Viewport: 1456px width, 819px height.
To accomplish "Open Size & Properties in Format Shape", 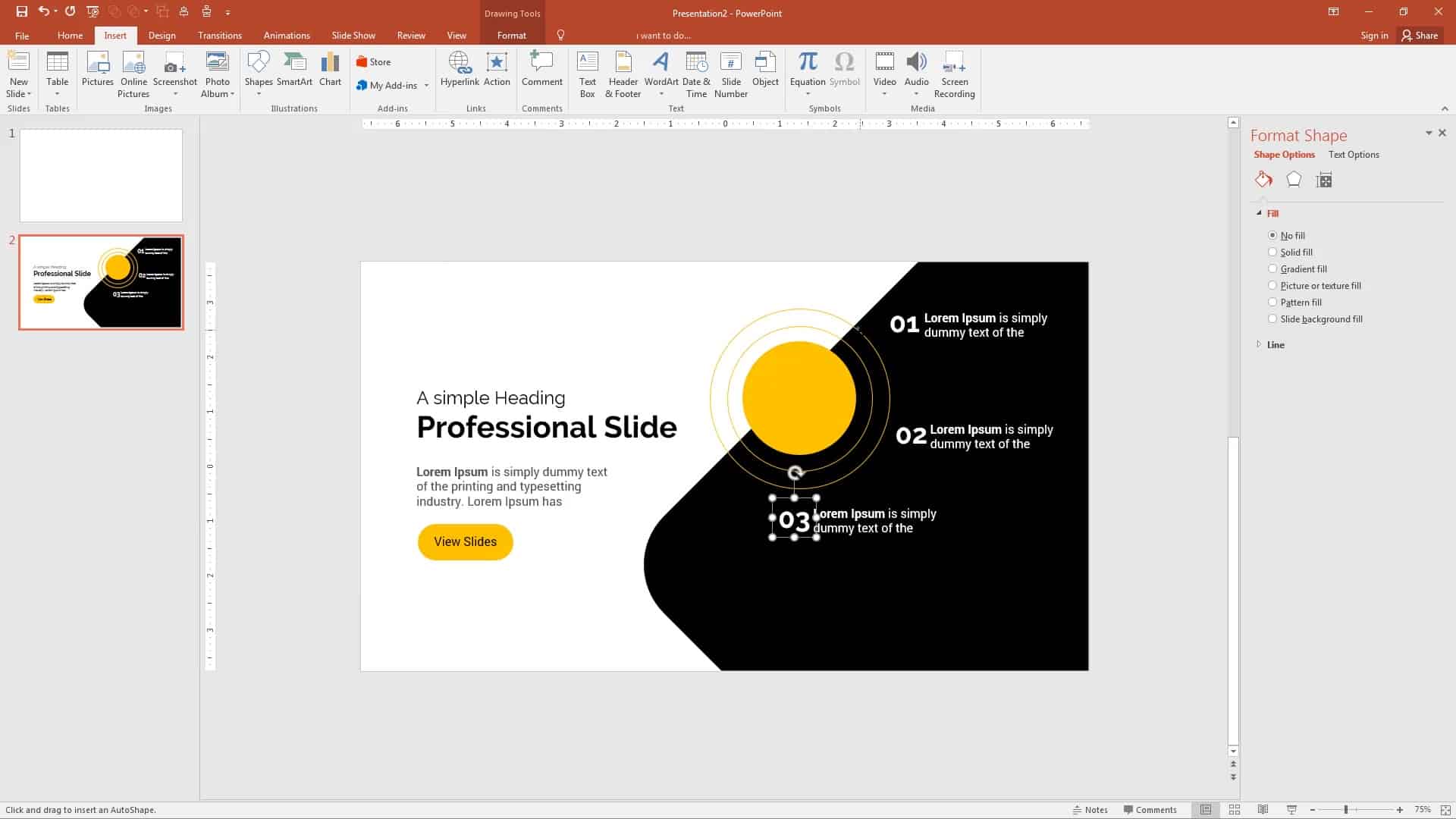I will coord(1323,179).
